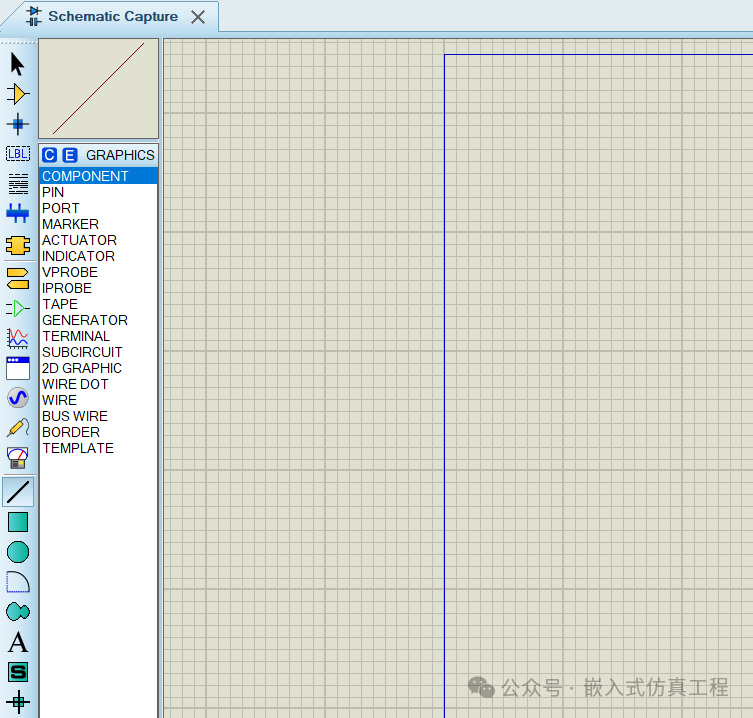753x718 pixels.
Task: Close the Schematic Capture tab
Action: point(198,17)
